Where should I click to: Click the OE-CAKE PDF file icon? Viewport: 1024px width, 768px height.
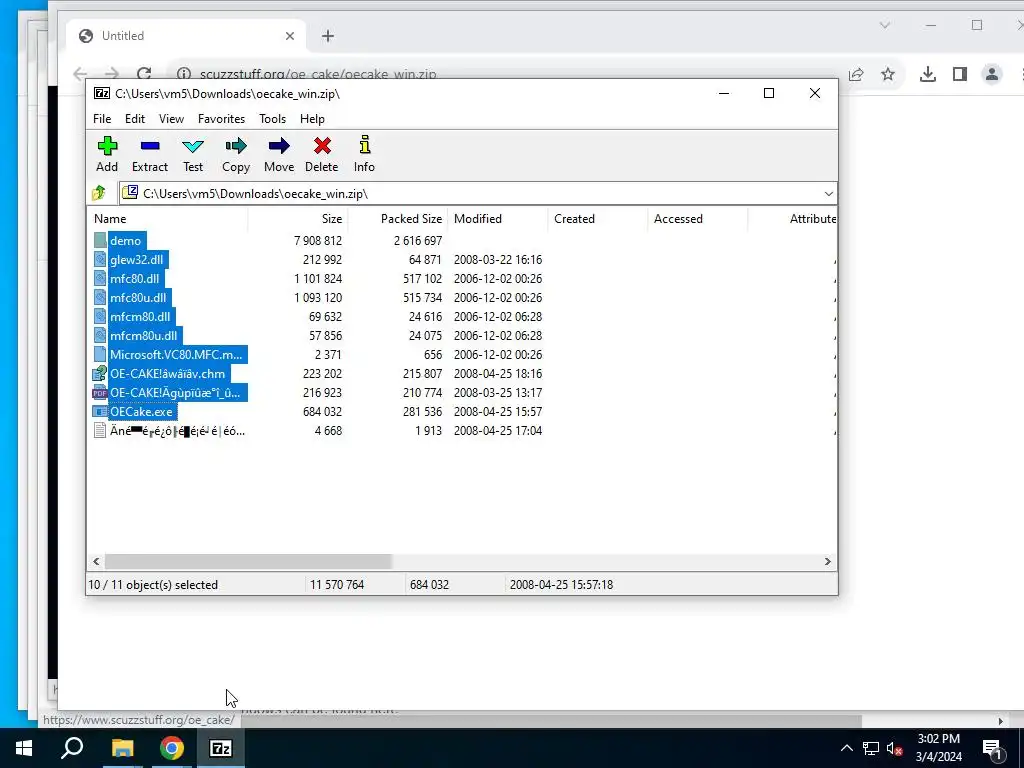(99, 392)
